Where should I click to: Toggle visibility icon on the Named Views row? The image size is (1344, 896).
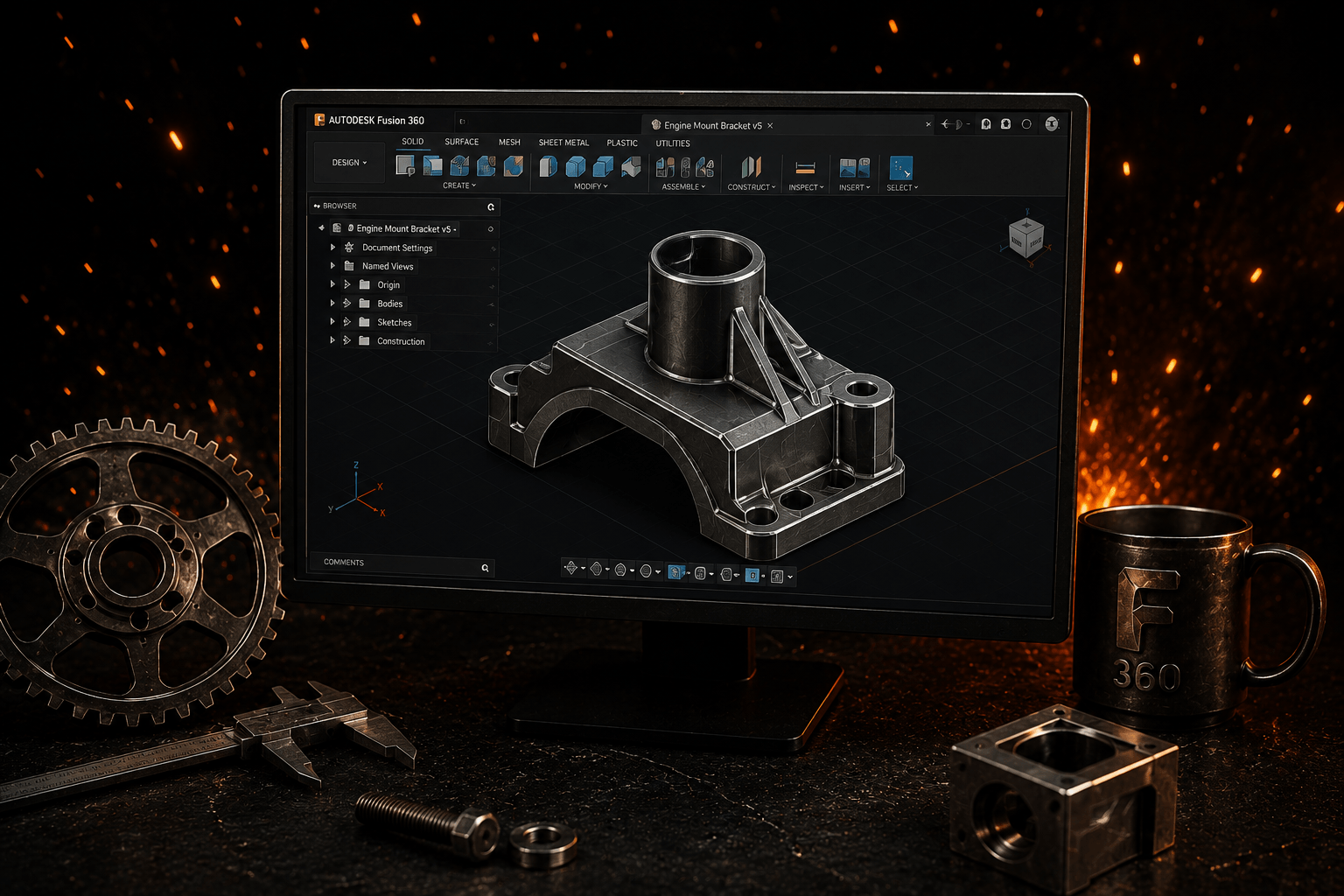[493, 268]
